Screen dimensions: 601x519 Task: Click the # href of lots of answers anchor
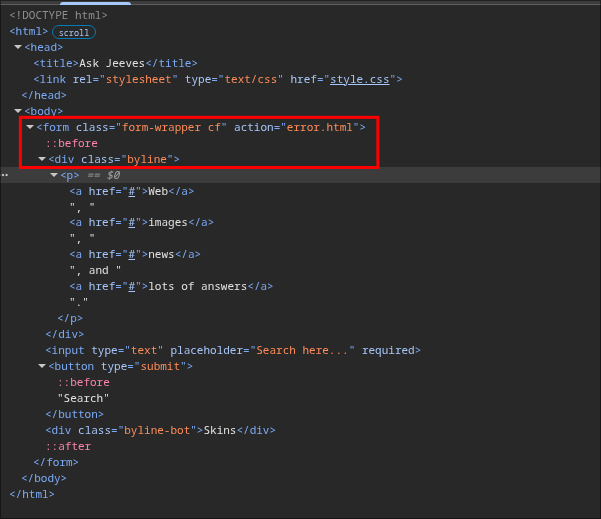[131, 286]
